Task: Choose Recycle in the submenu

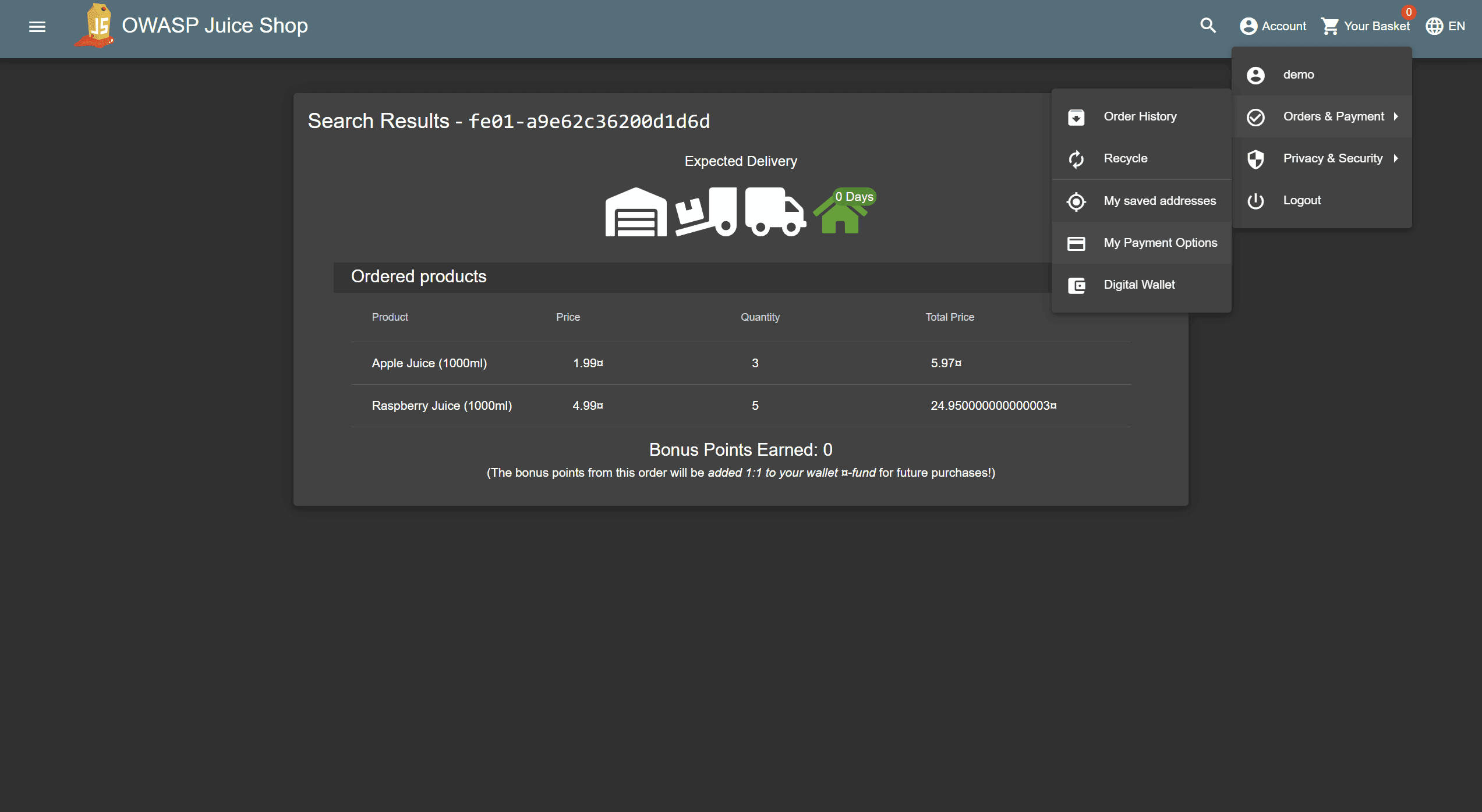Action: (x=1141, y=158)
